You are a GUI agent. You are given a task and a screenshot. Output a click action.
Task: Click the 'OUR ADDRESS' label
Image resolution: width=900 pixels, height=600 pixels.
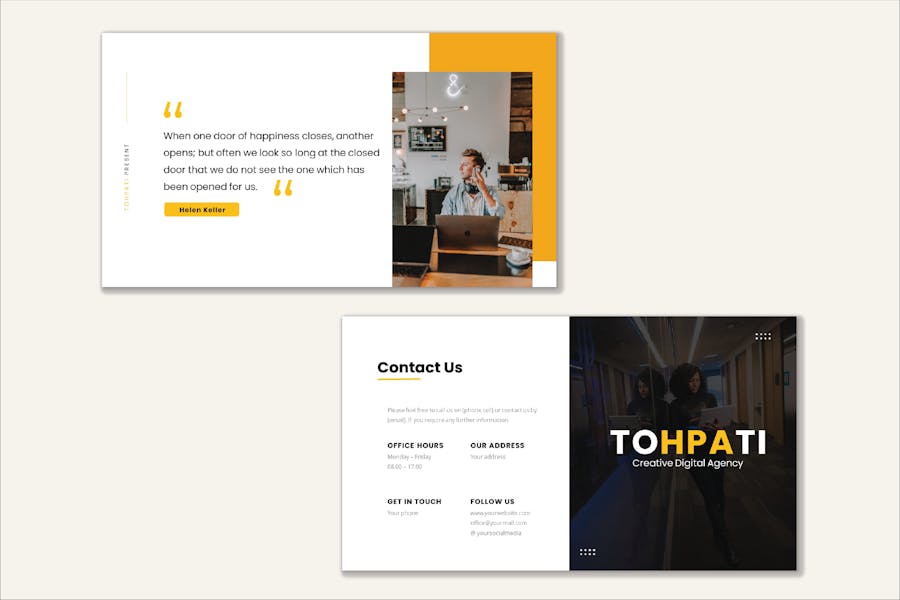(x=497, y=446)
